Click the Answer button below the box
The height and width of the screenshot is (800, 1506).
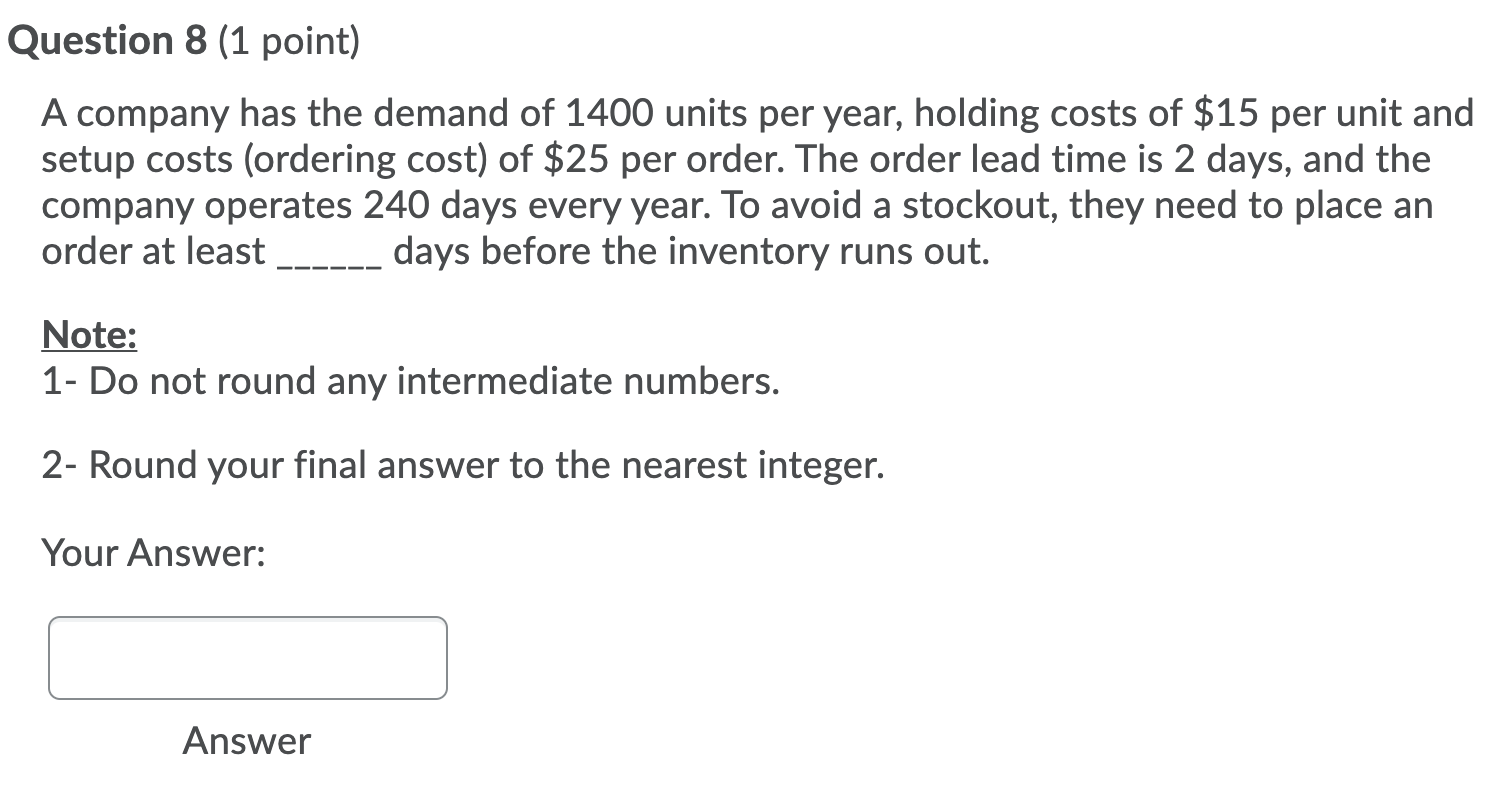(x=246, y=741)
